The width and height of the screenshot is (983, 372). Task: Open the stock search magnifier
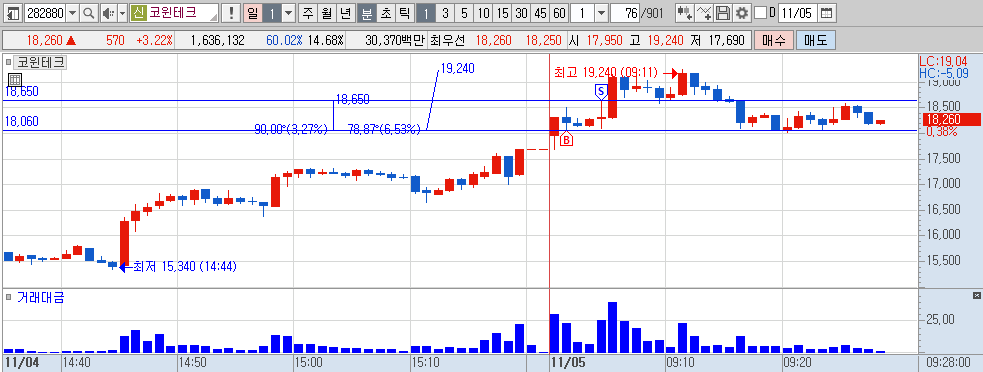click(x=89, y=13)
